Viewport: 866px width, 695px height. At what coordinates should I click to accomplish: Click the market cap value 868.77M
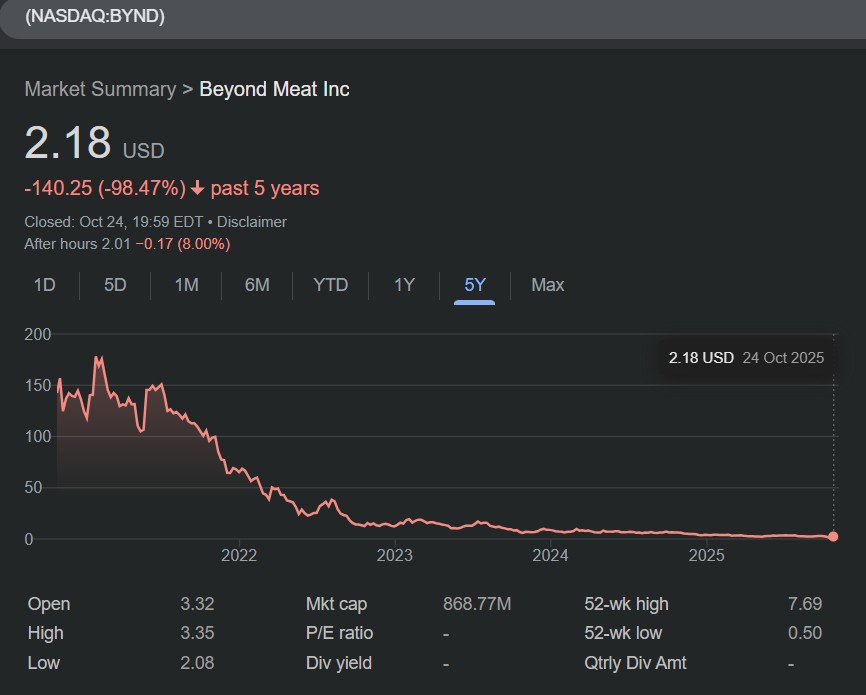click(477, 604)
